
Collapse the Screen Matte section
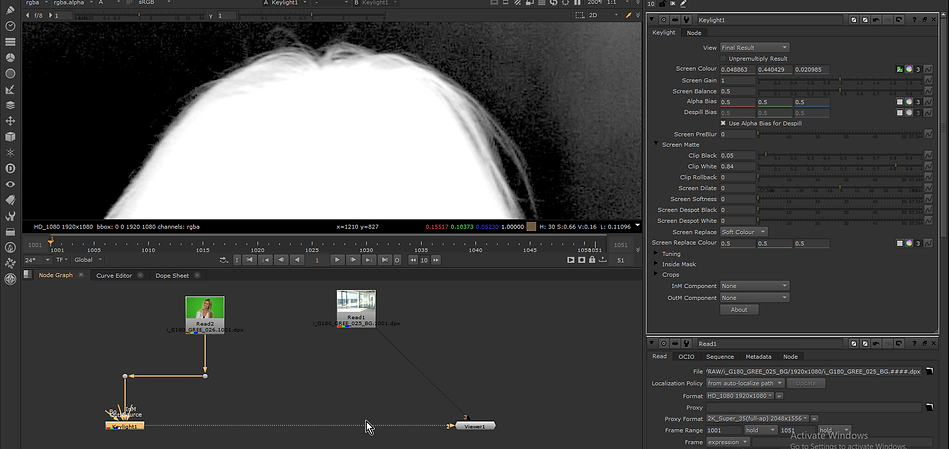coord(656,145)
